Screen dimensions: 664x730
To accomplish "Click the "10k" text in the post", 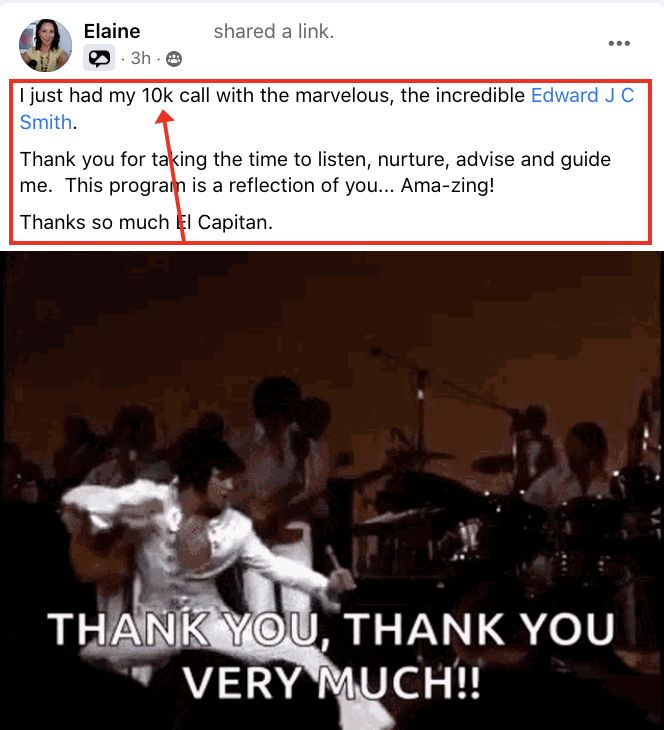I will 157,95.
